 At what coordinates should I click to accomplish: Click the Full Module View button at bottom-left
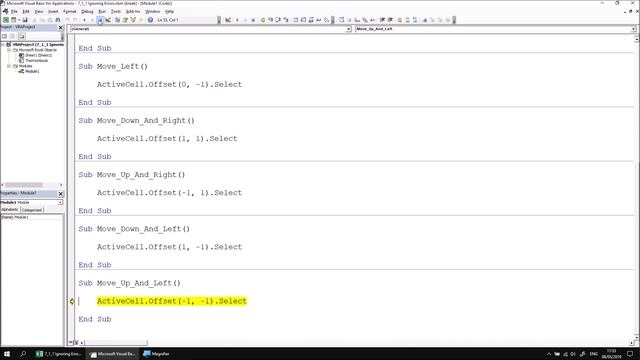click(76, 343)
